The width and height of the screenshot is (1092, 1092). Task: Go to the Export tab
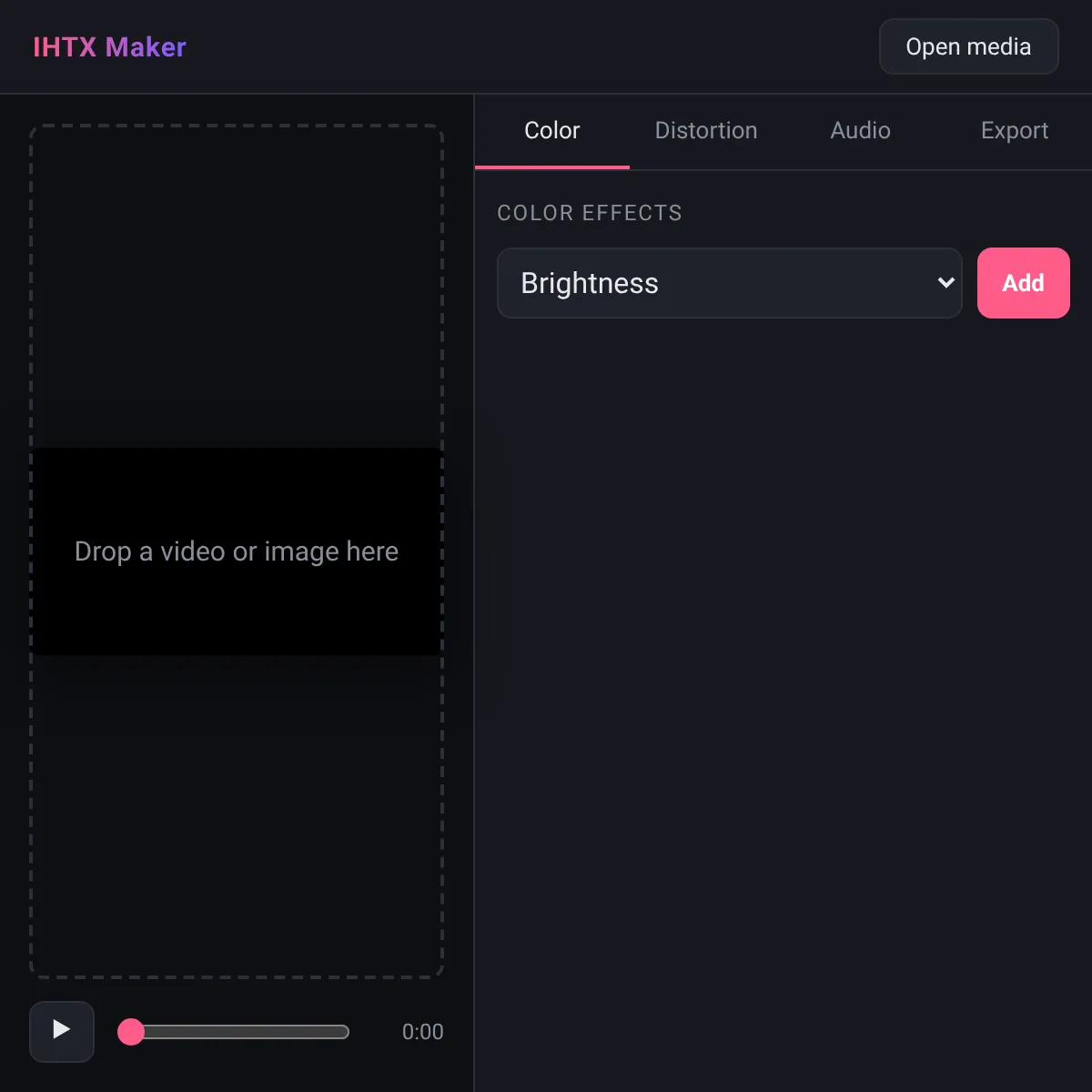1015,131
